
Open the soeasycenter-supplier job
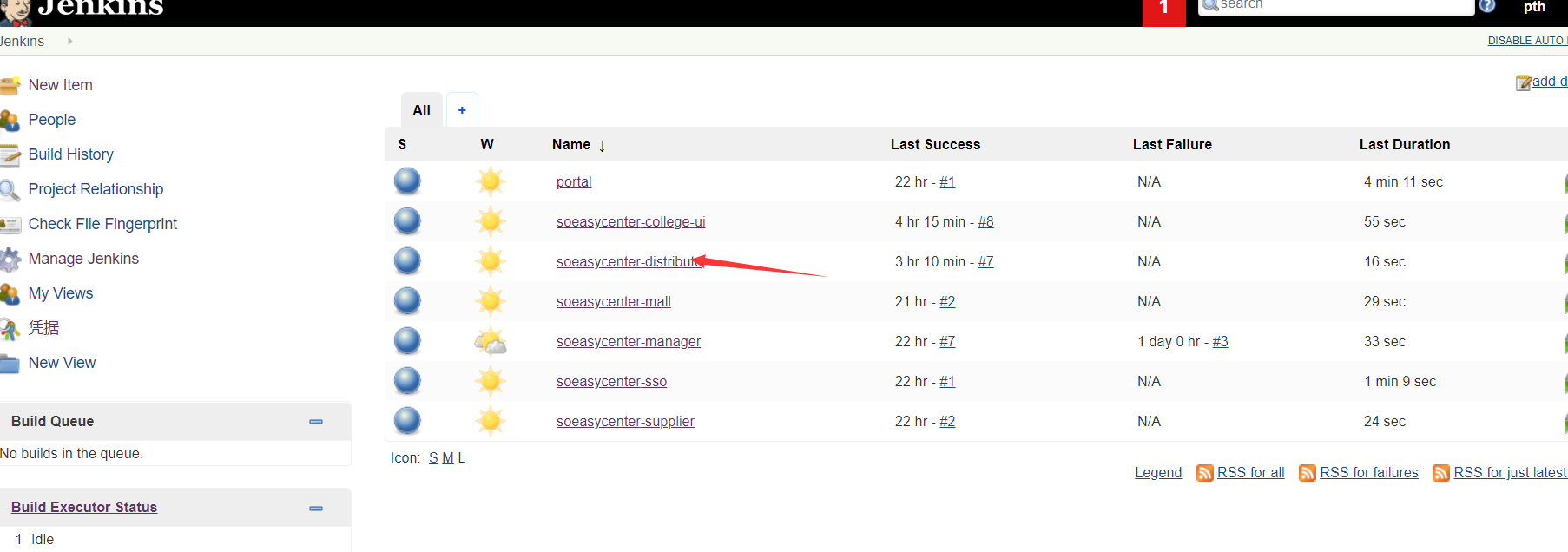click(625, 421)
